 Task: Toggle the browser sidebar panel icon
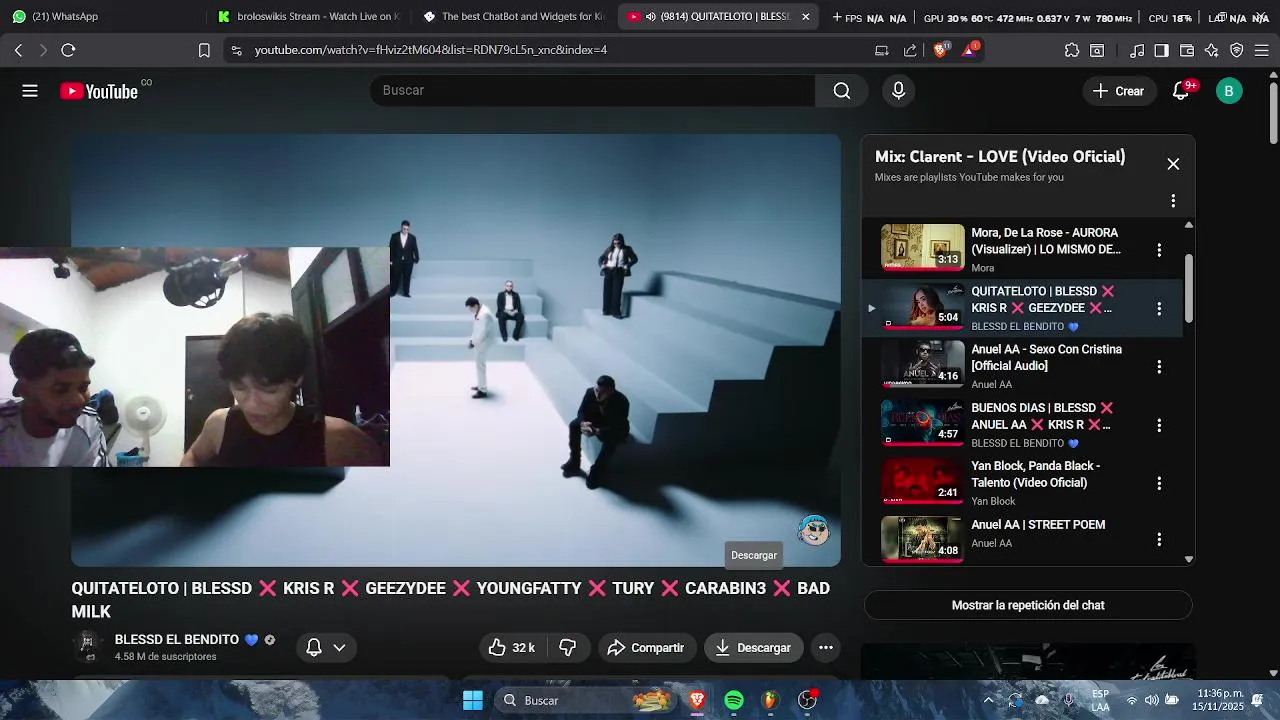[x=1161, y=50]
